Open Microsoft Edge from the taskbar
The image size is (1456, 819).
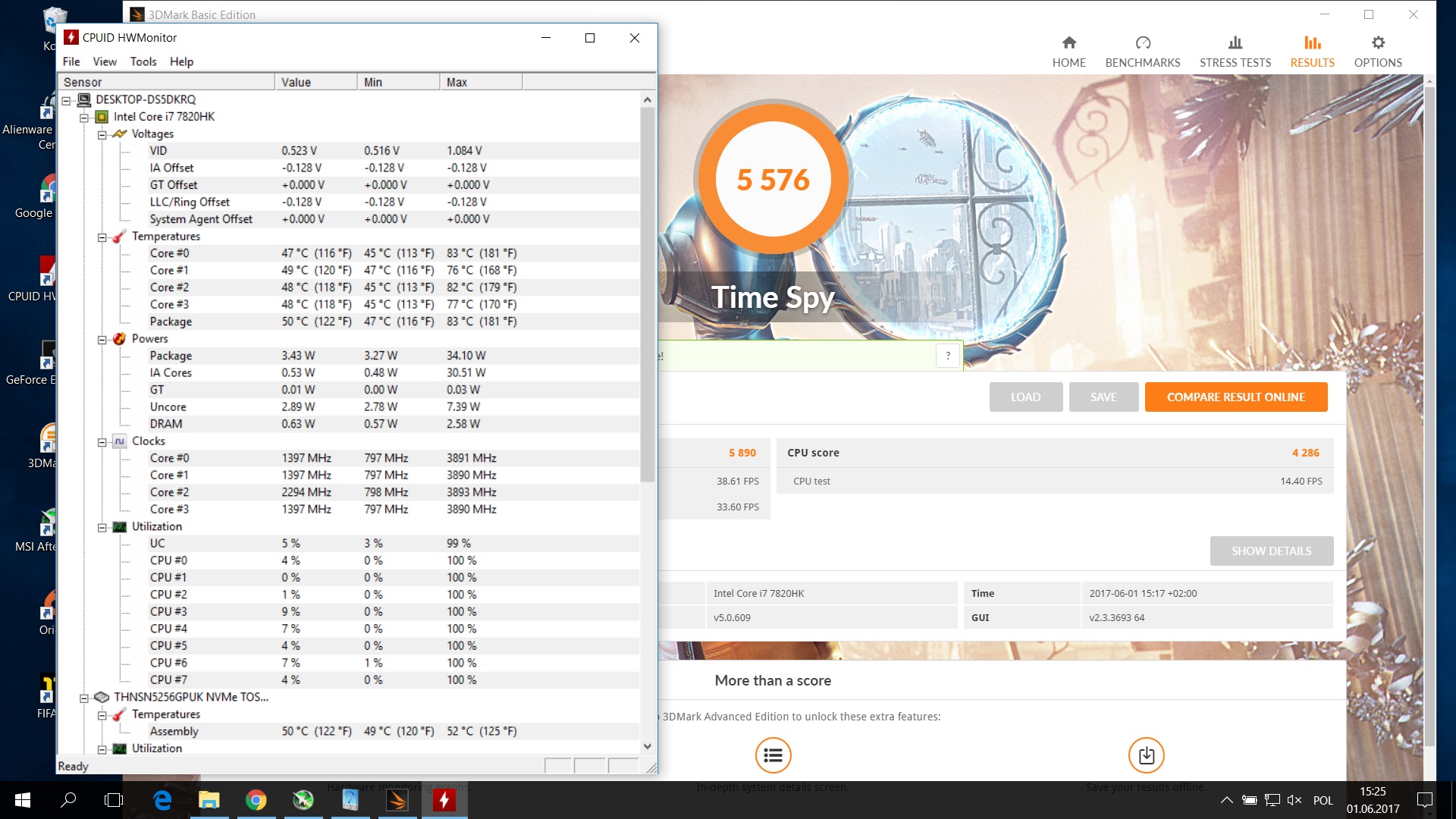tap(162, 800)
